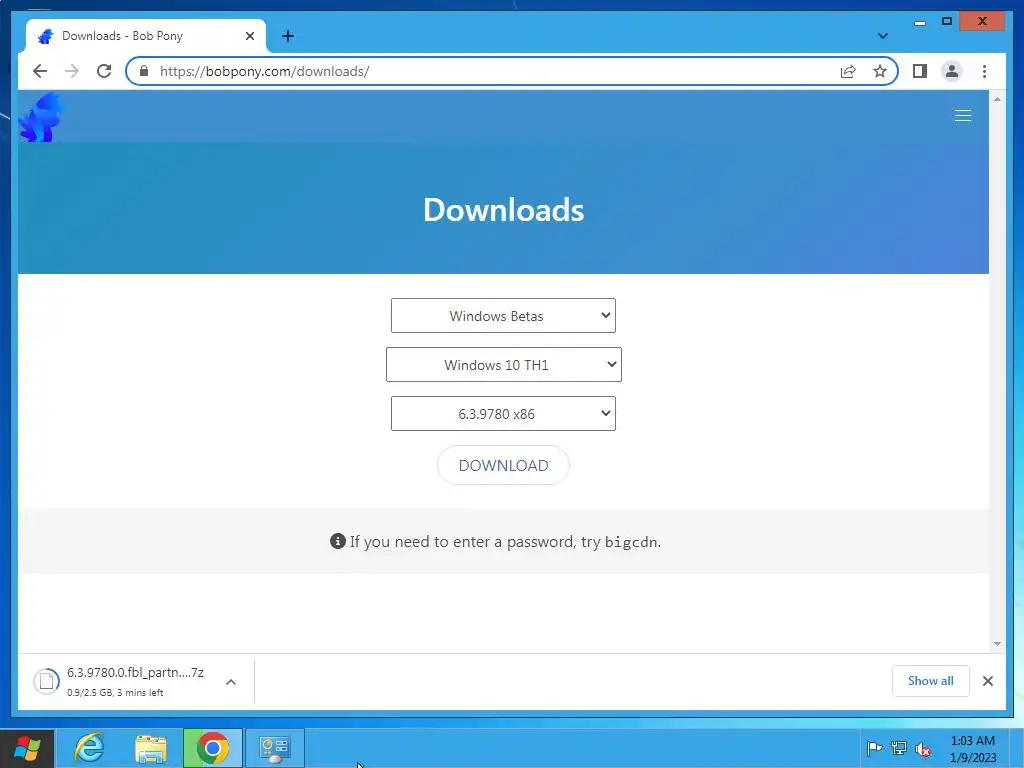Click the page vertical scrollbar
This screenshot has height=768, width=1024.
tap(997, 371)
